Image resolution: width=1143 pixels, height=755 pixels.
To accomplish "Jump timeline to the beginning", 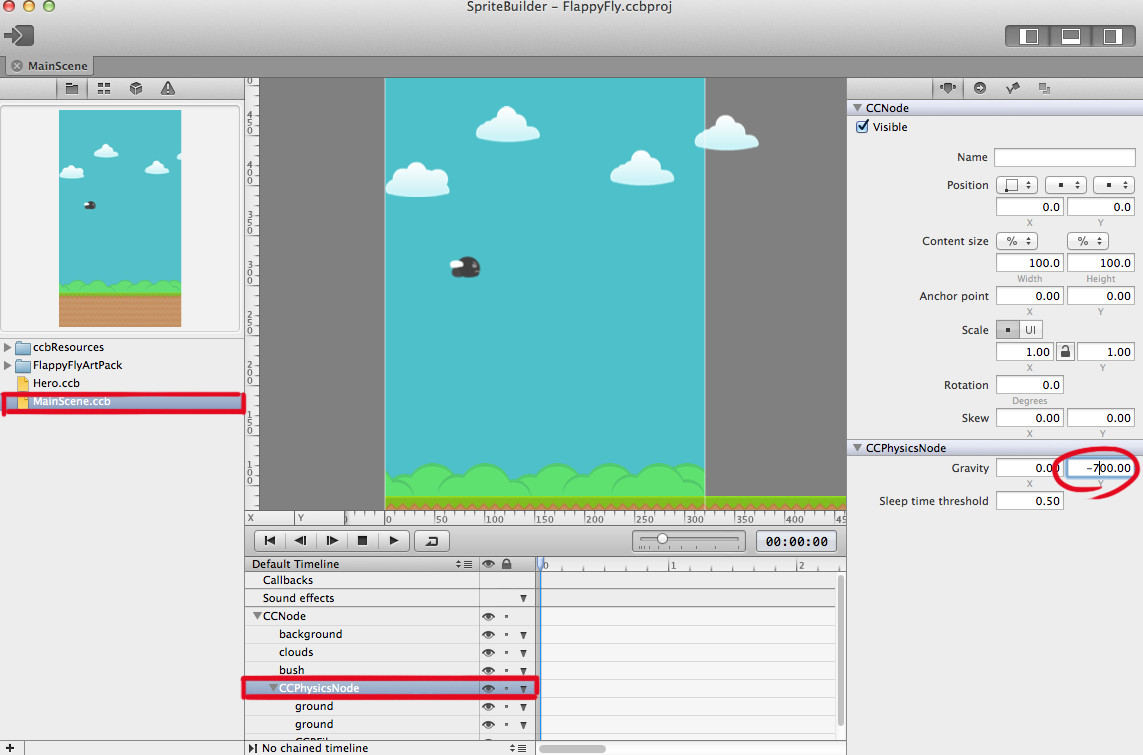I will (x=270, y=541).
